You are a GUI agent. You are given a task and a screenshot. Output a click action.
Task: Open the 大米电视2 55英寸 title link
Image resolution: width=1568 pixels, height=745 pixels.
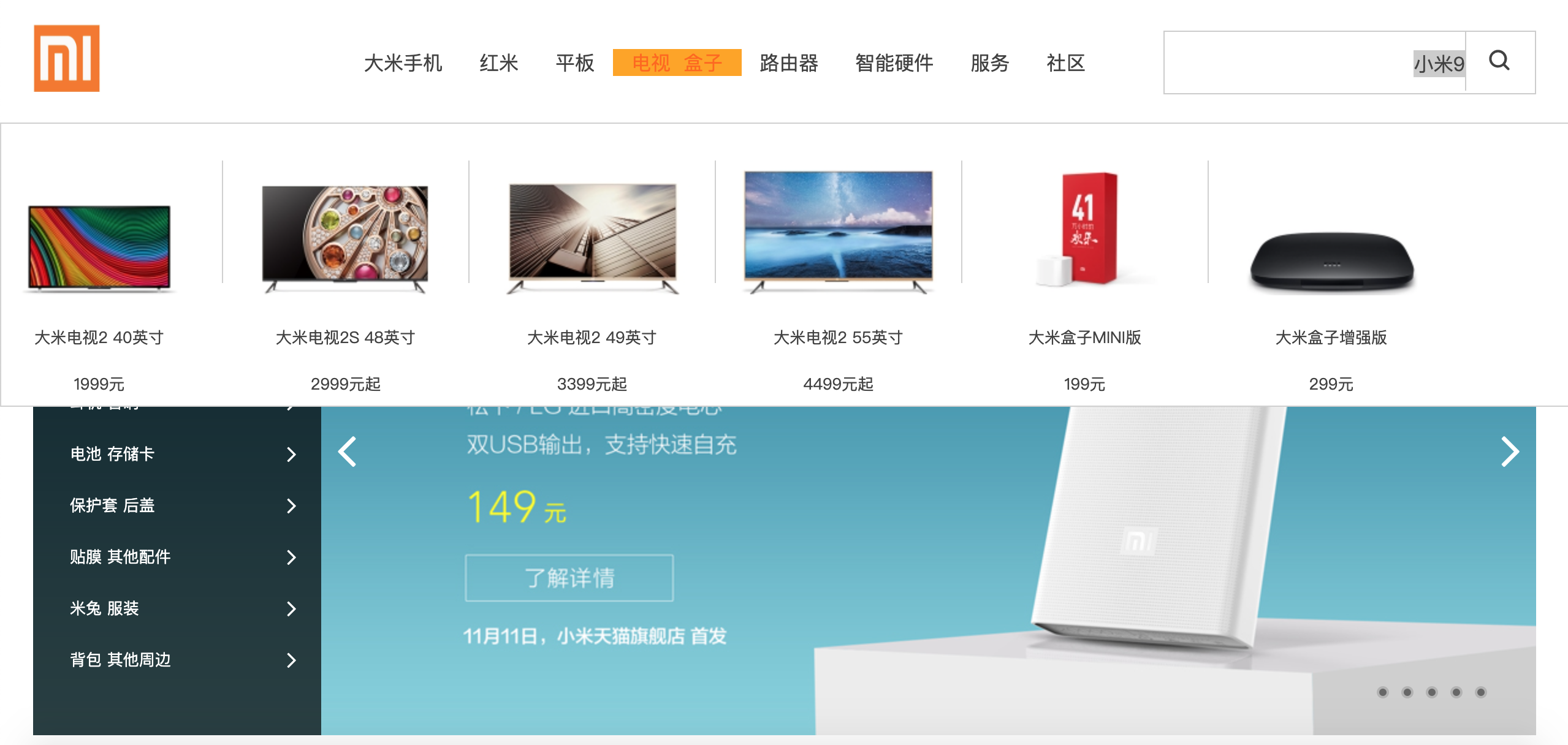(x=838, y=338)
